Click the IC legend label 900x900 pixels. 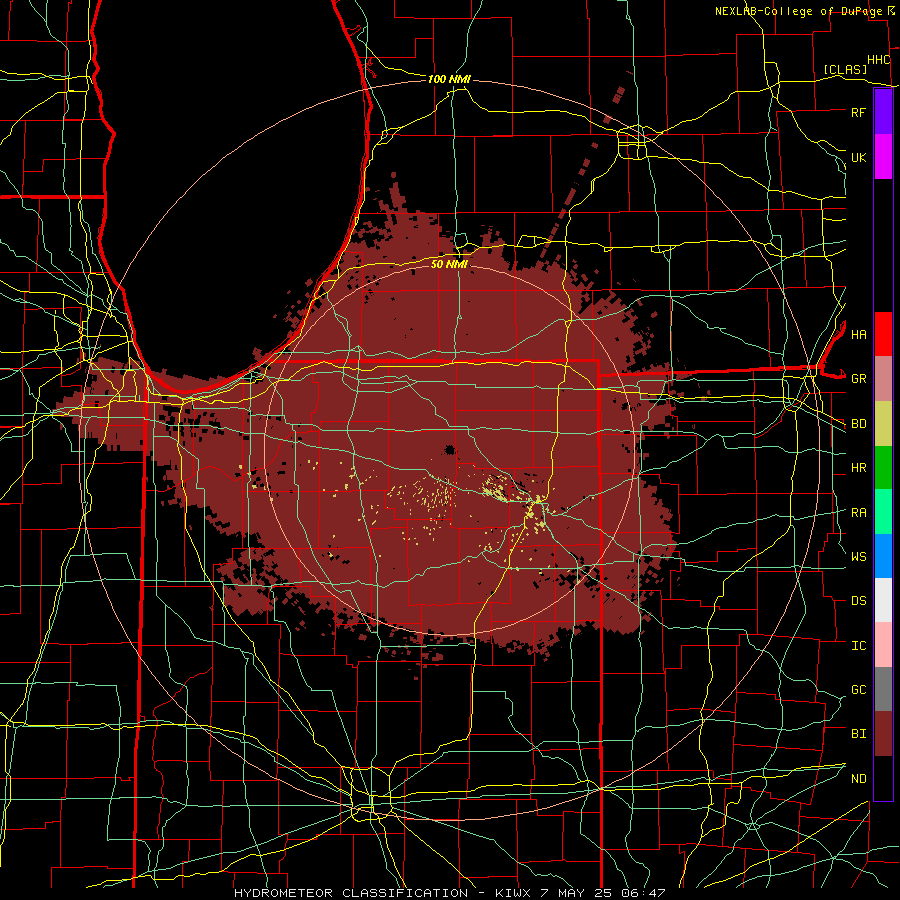coord(858,645)
